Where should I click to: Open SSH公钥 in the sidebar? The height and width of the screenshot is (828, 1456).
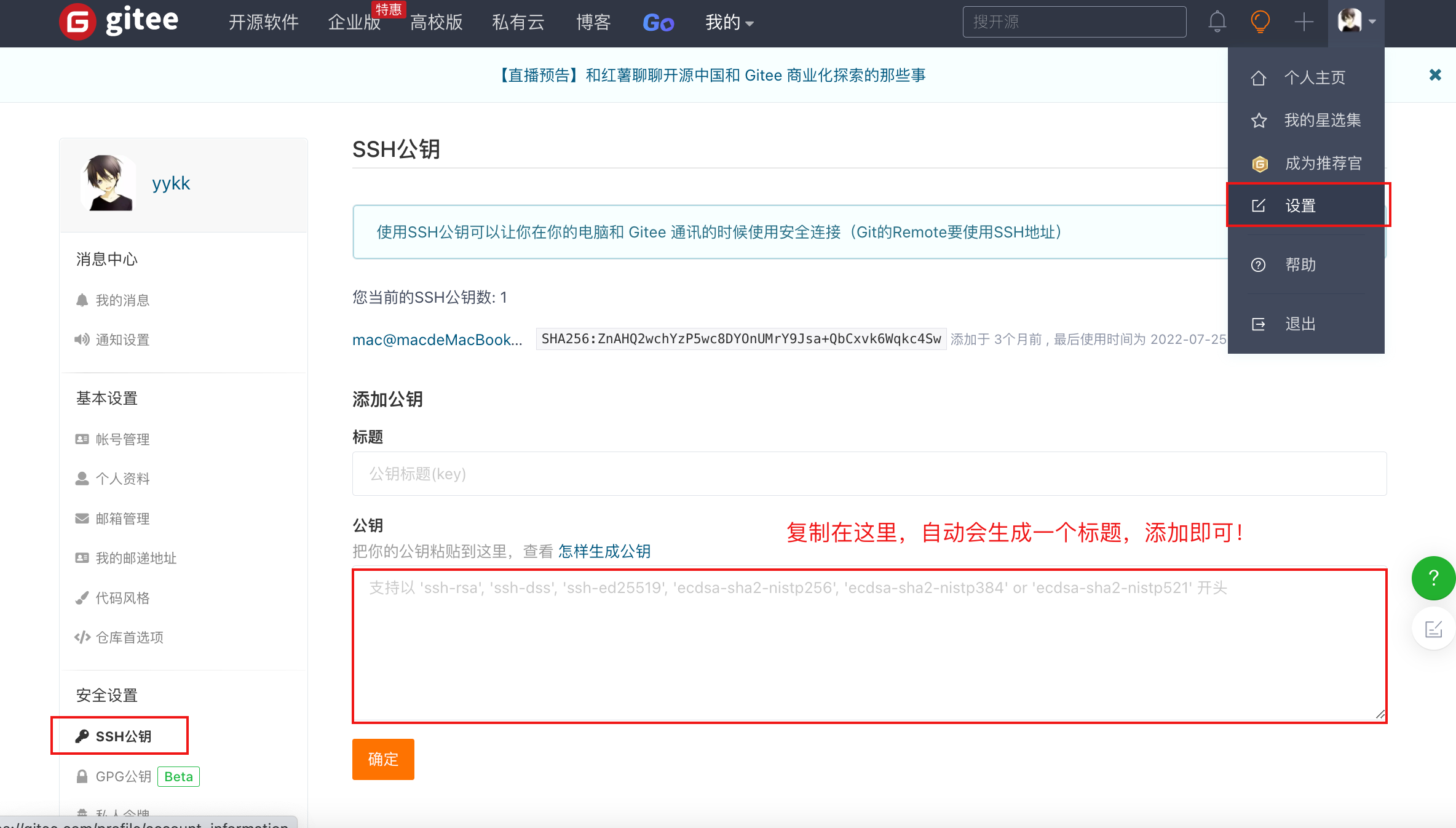[124, 736]
